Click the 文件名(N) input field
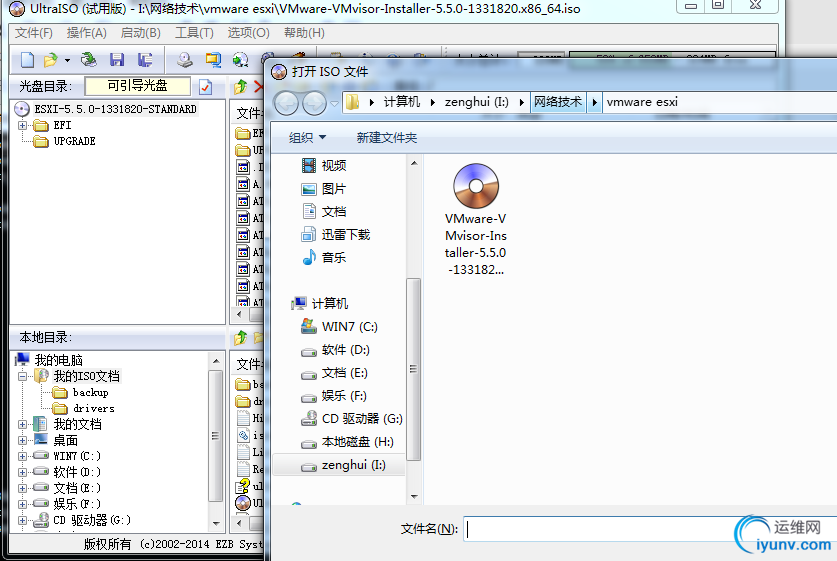 pos(650,528)
